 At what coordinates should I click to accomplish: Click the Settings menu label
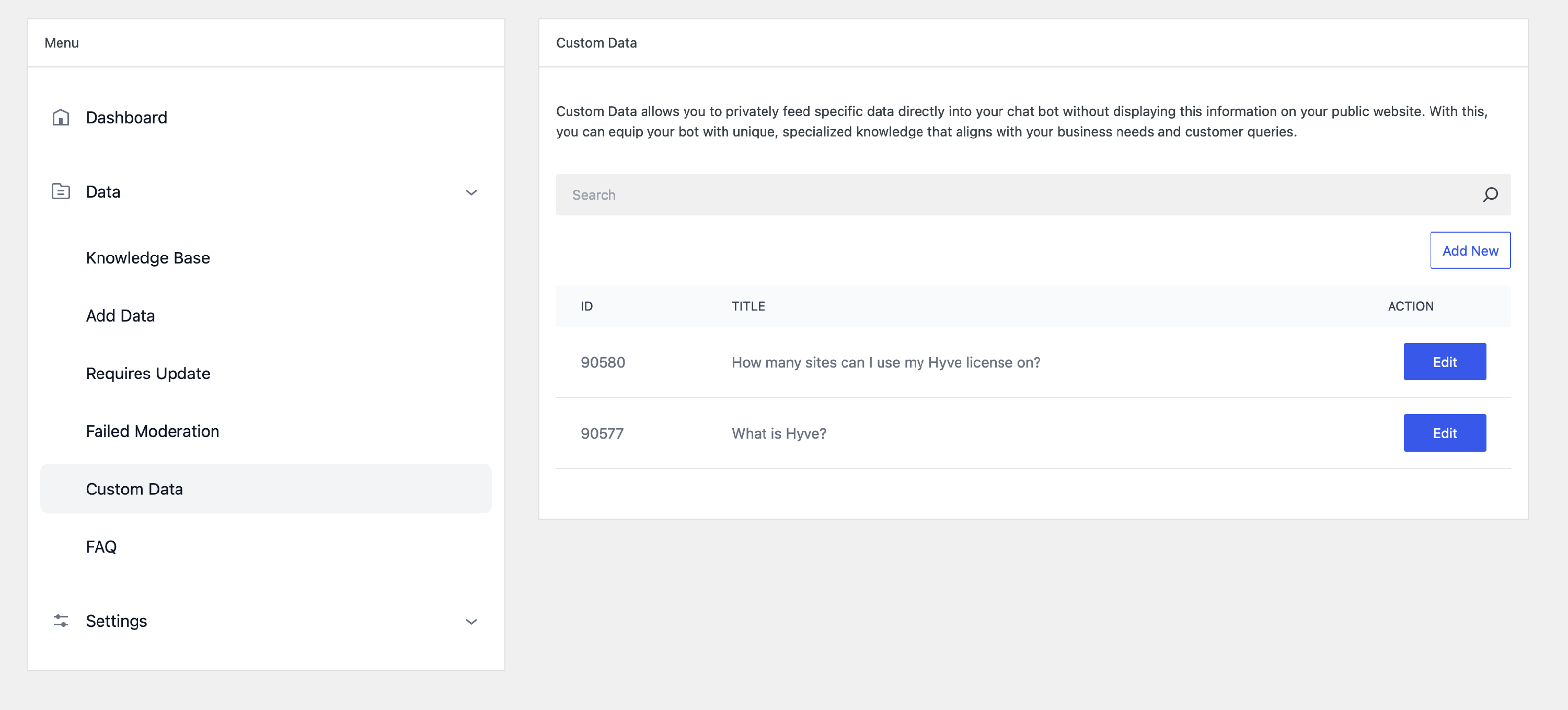click(116, 621)
